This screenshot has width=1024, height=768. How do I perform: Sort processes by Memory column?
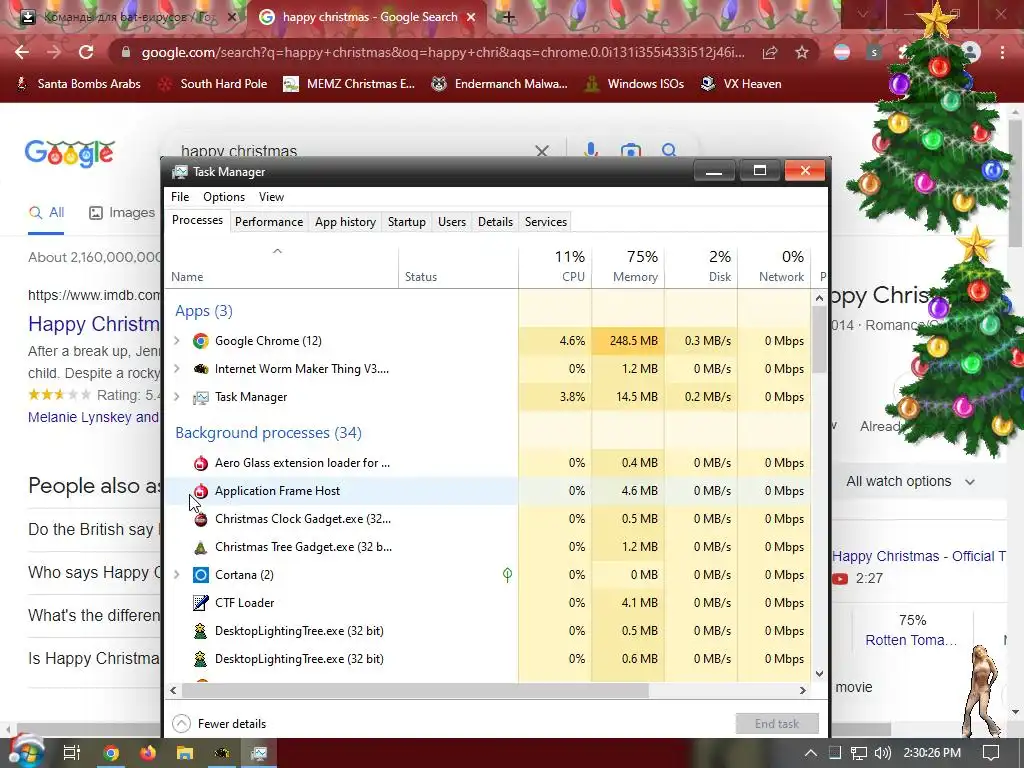628,266
